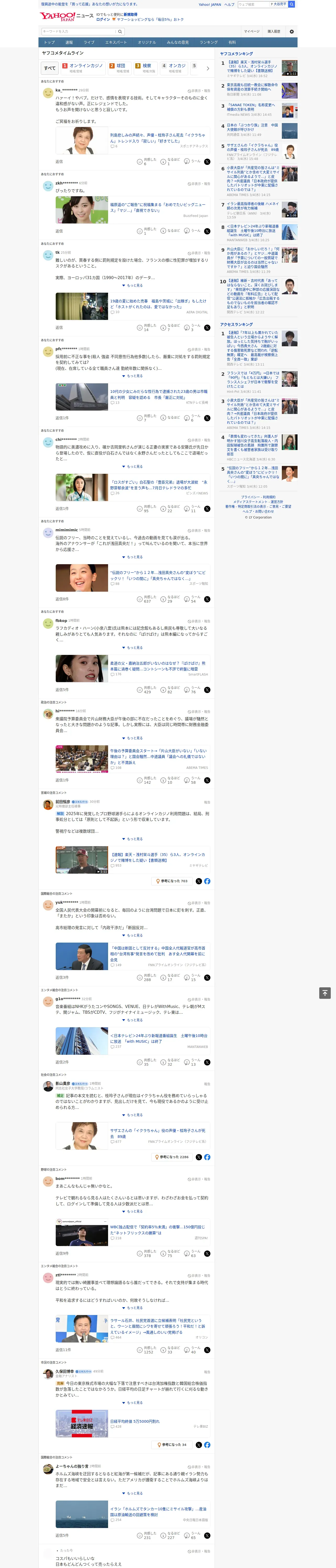The width and height of the screenshot is (336, 1568).
Task: Open the トップ navigation tab
Action: (x=49, y=43)
